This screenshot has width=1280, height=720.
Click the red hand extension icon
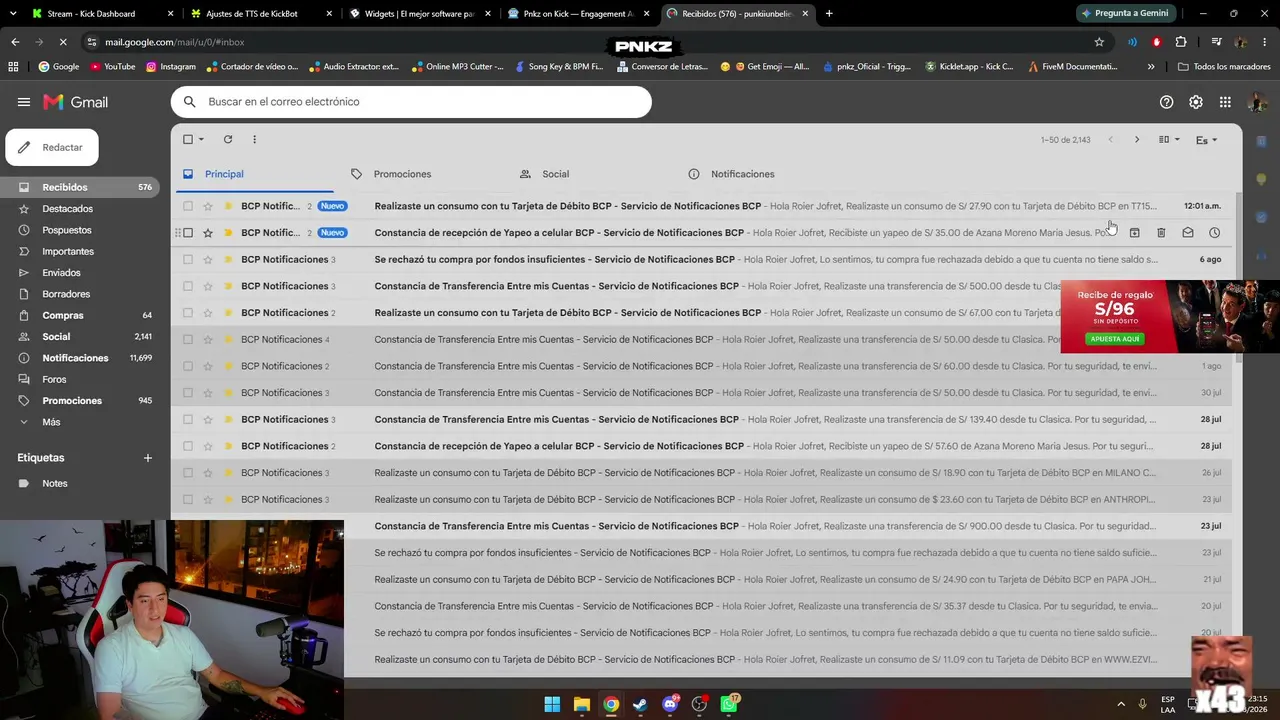coord(1157,42)
